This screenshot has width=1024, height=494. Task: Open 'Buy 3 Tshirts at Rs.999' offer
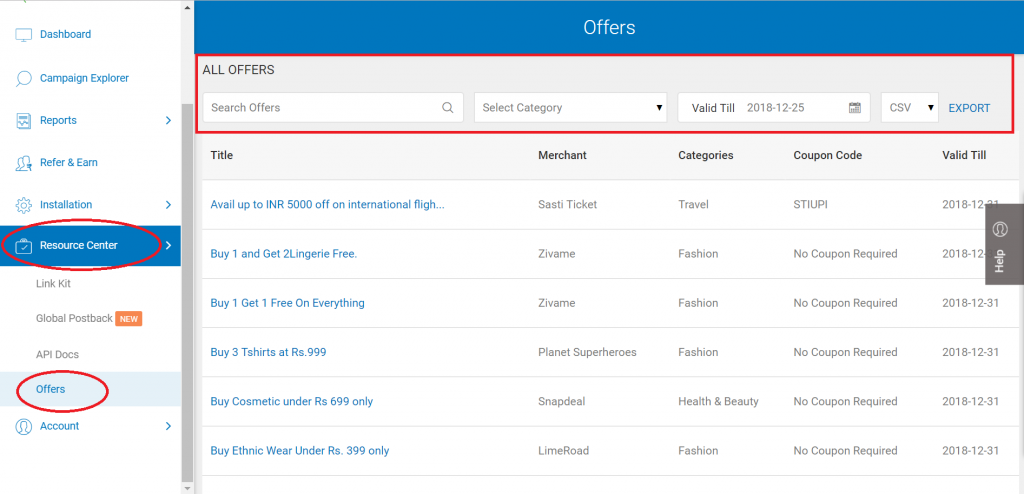(x=268, y=352)
